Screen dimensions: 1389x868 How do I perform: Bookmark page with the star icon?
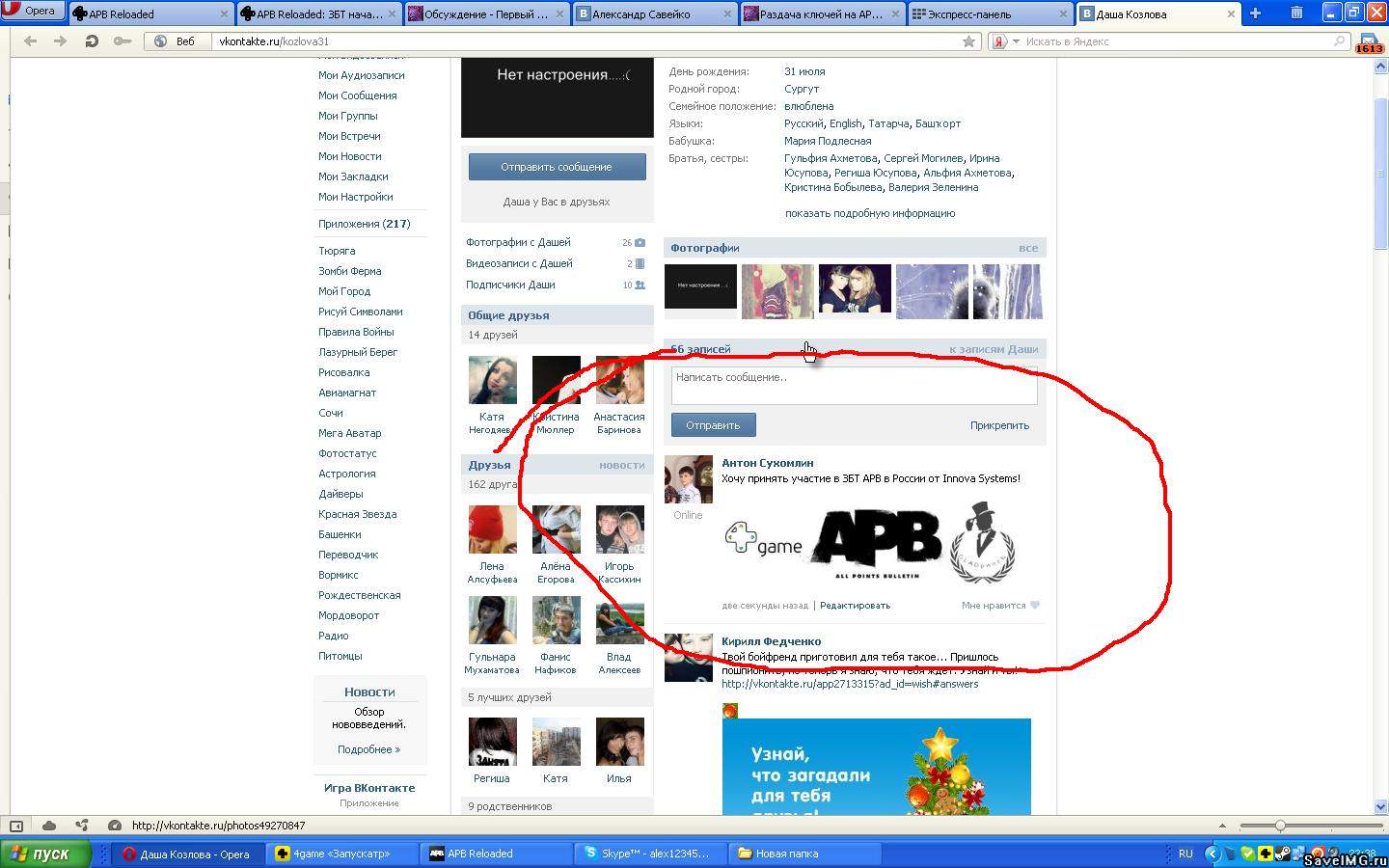(968, 41)
